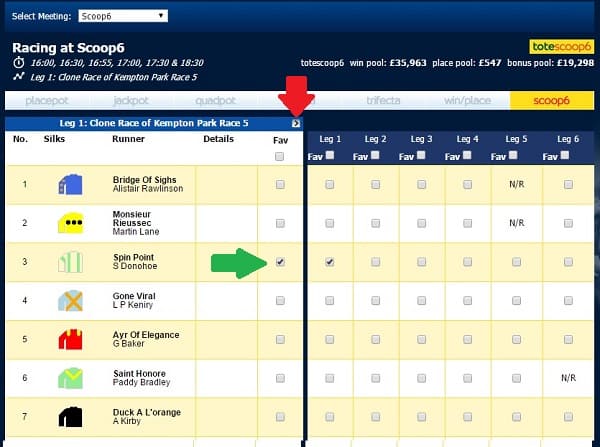Enable the Leg 4 Fav checkbox
The image size is (600, 447).
click(467, 155)
